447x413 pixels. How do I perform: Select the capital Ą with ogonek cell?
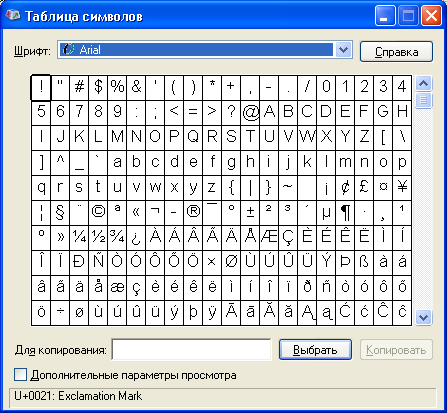307,312
